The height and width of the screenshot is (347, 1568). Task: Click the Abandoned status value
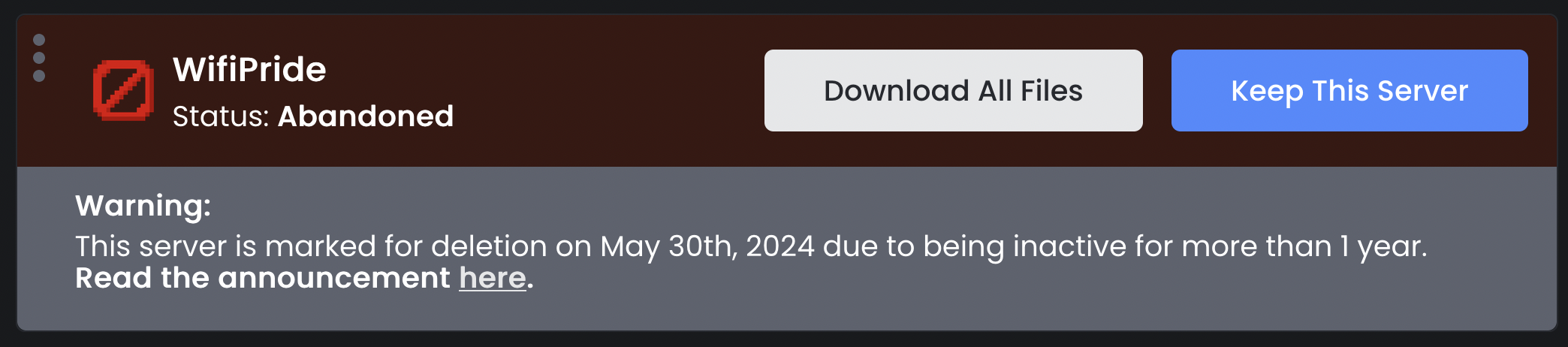click(366, 116)
